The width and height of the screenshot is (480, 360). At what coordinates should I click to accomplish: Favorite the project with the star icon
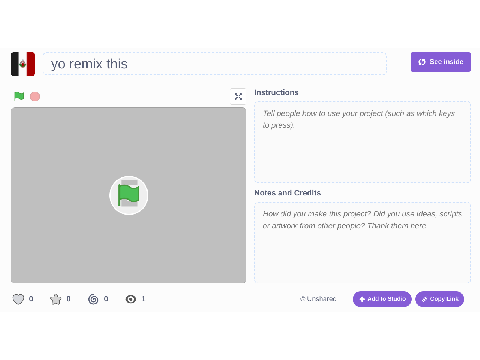56,299
